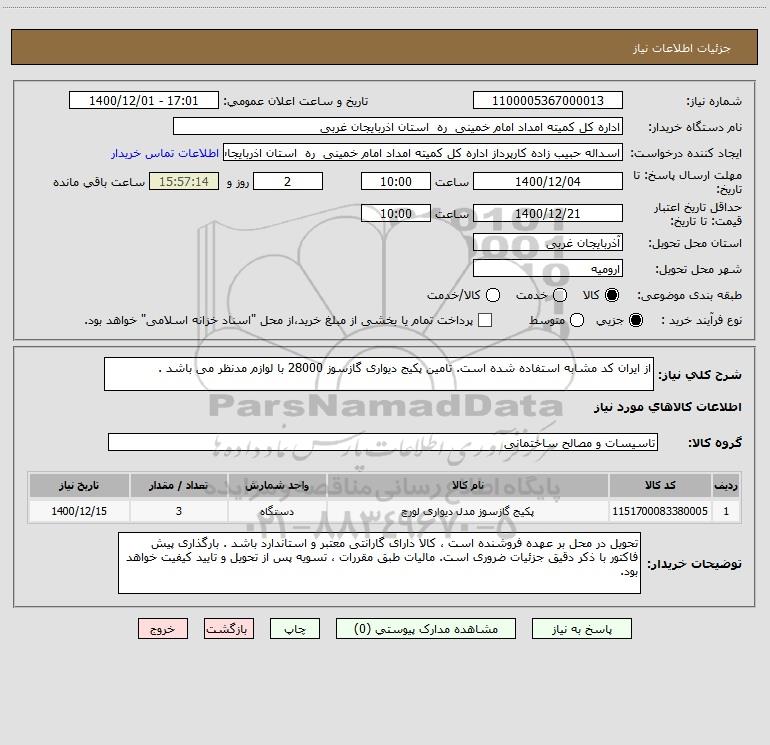The height and width of the screenshot is (745, 770).
Task: Click the remaining time field 15:57:14
Action: 184,182
